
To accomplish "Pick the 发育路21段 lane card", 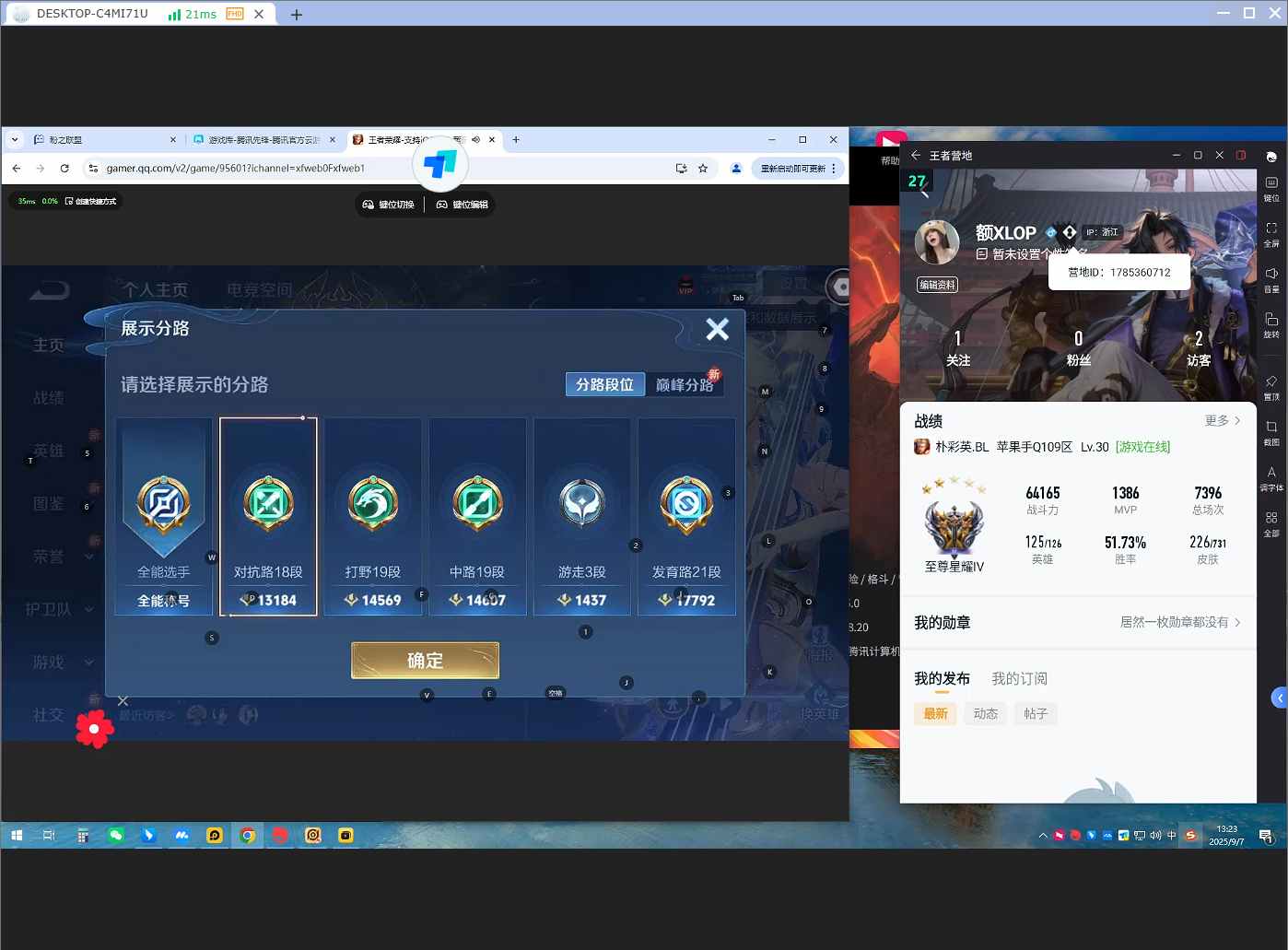I will [x=686, y=517].
